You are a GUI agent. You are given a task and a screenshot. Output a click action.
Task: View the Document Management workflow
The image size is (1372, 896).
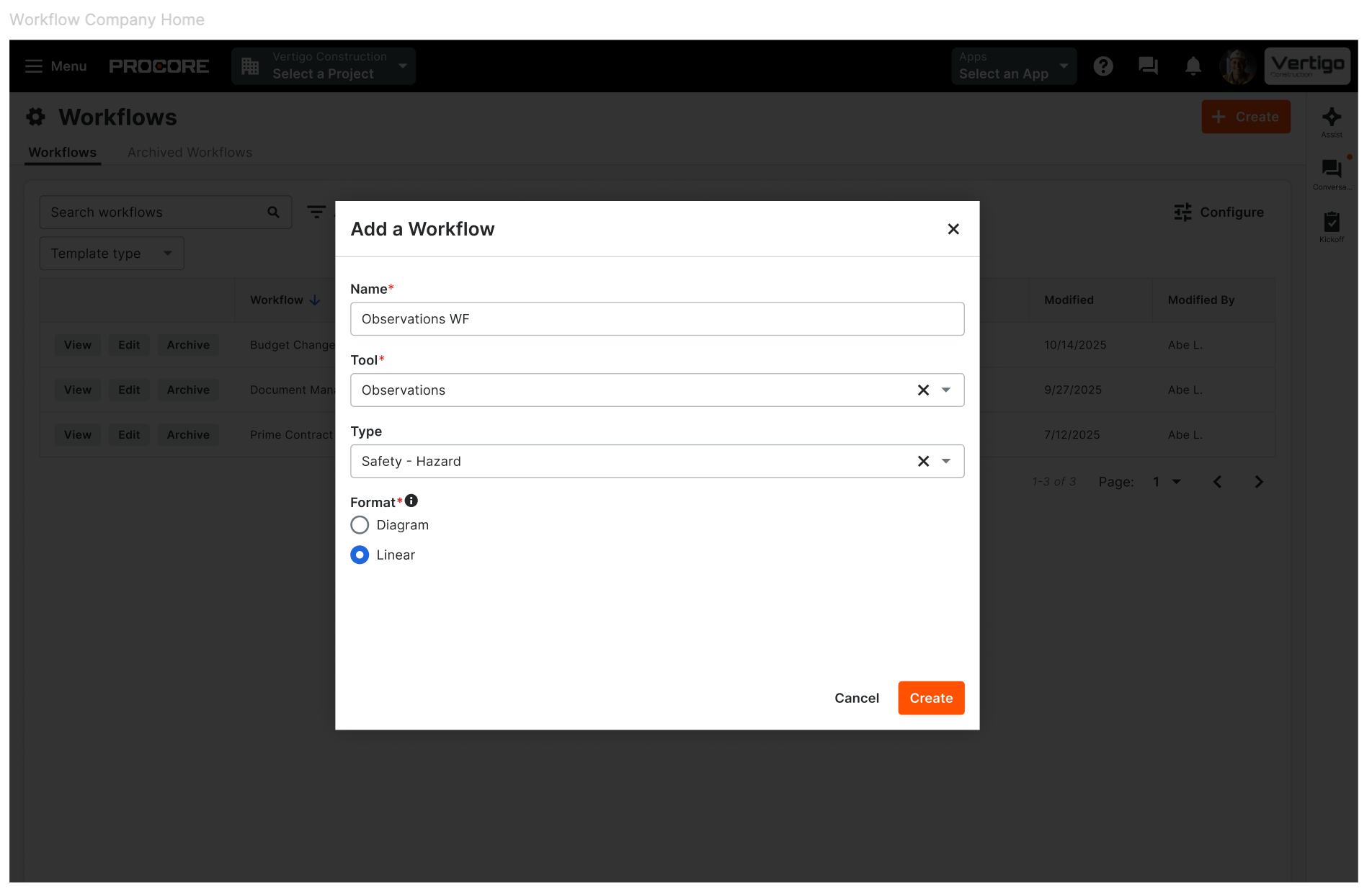[78, 390]
